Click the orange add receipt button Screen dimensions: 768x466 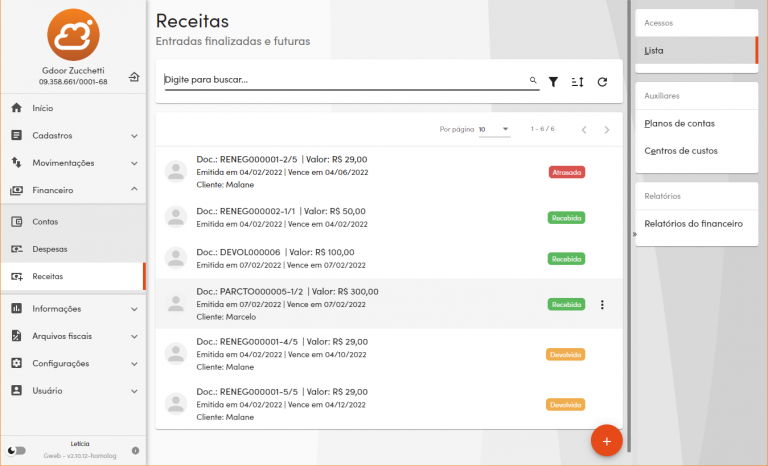coord(606,440)
